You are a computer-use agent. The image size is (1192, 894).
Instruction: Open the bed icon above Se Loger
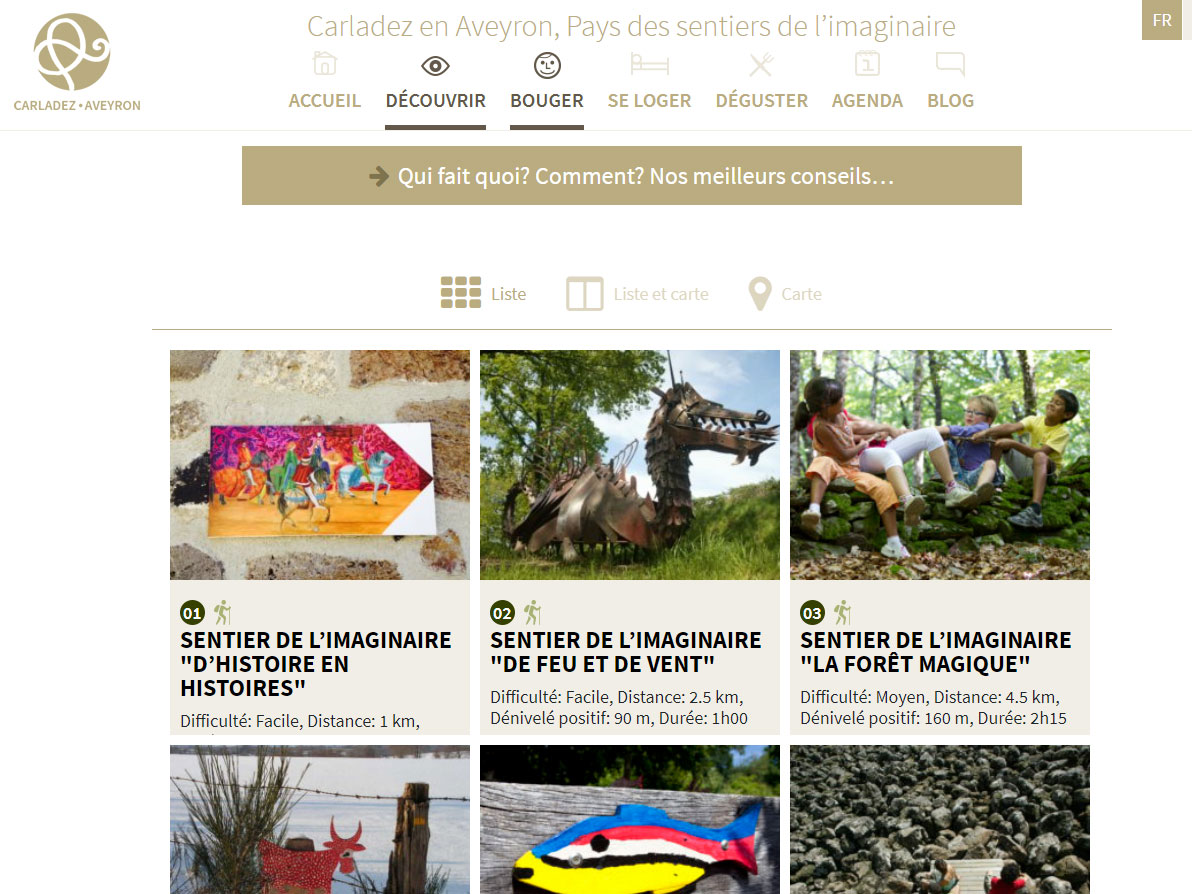pyautogui.click(x=649, y=65)
